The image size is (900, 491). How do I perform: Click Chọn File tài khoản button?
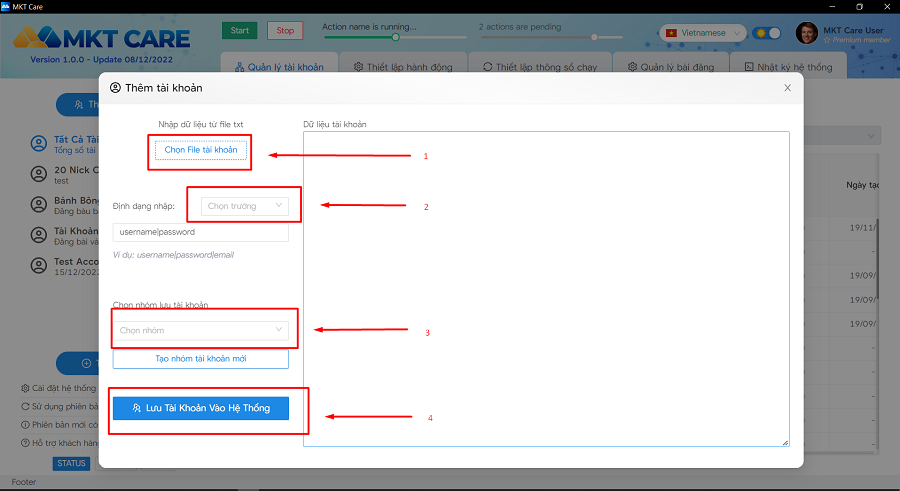[201, 150]
